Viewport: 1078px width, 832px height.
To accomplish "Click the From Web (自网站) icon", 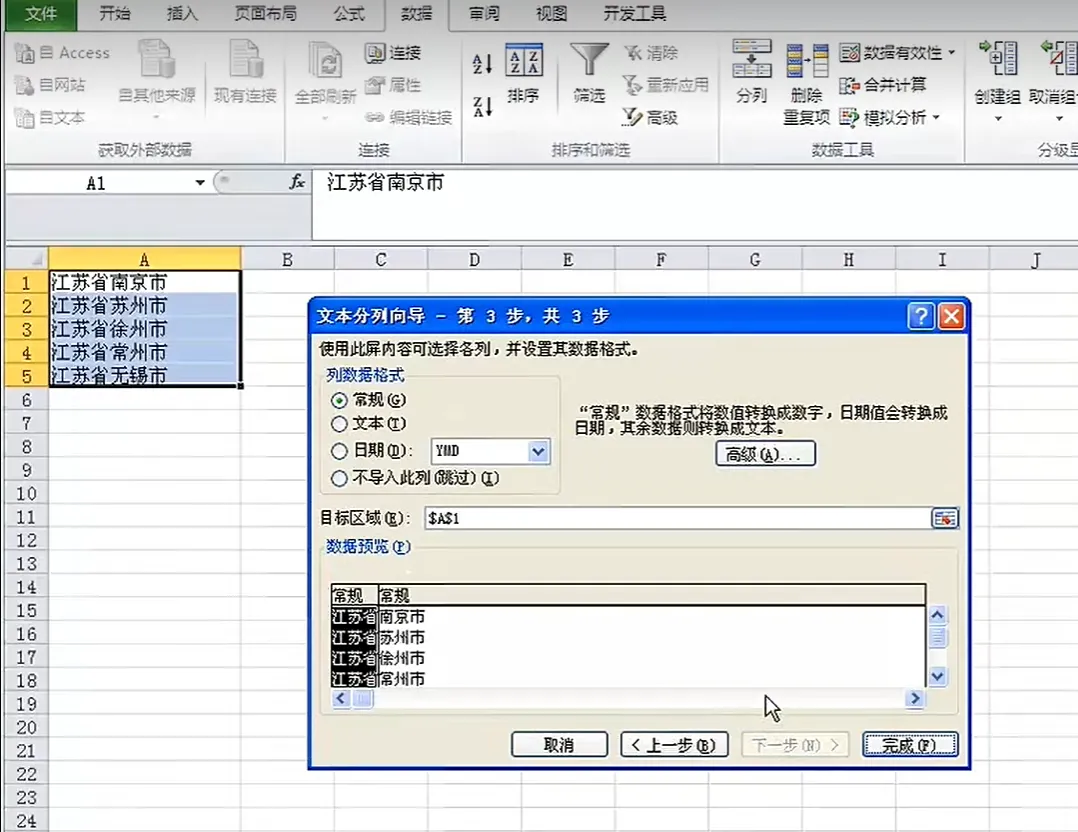I will point(25,85).
